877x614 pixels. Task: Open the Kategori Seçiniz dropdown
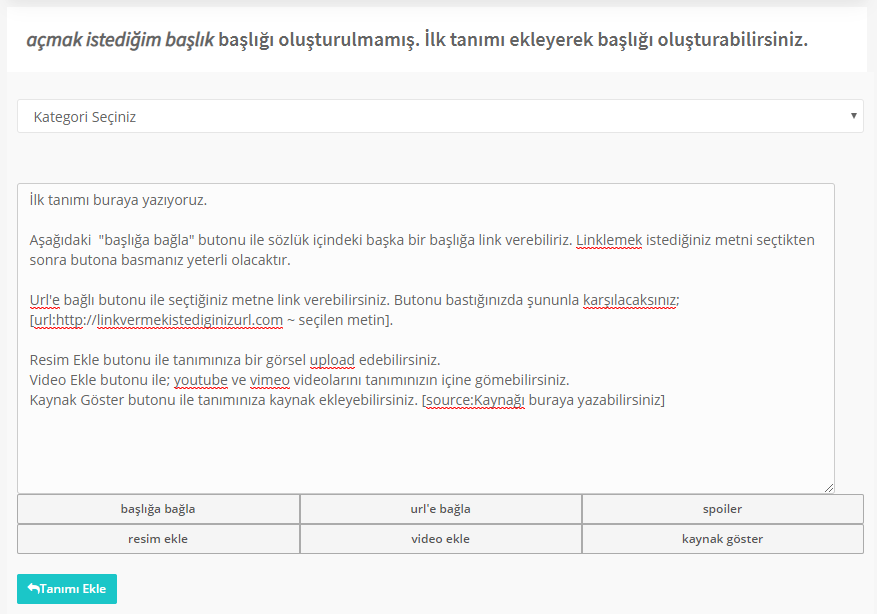(440, 116)
